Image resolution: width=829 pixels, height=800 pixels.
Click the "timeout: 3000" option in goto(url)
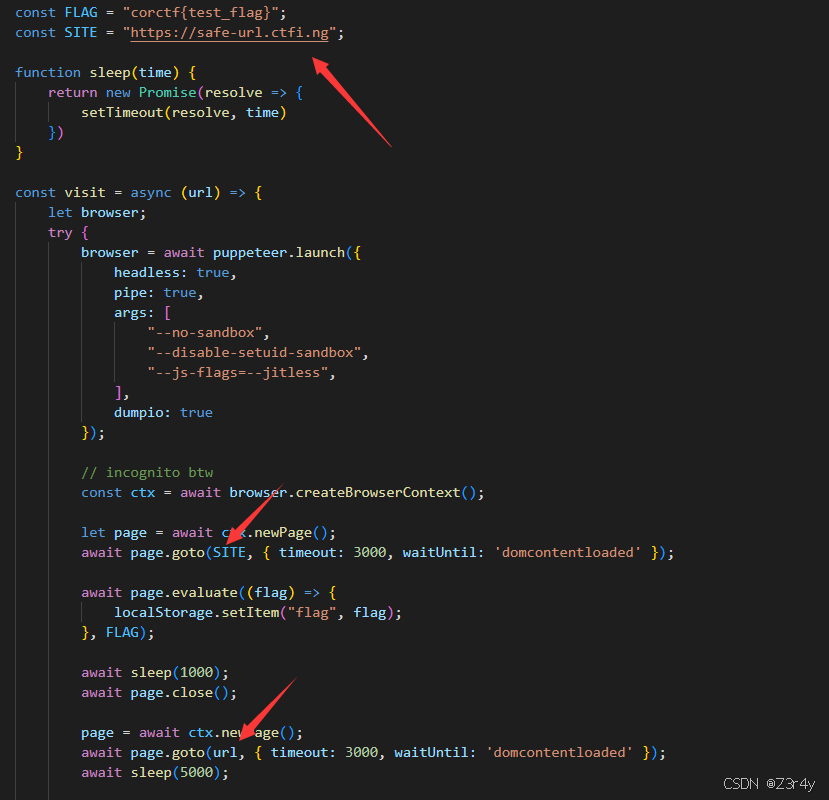click(x=324, y=753)
